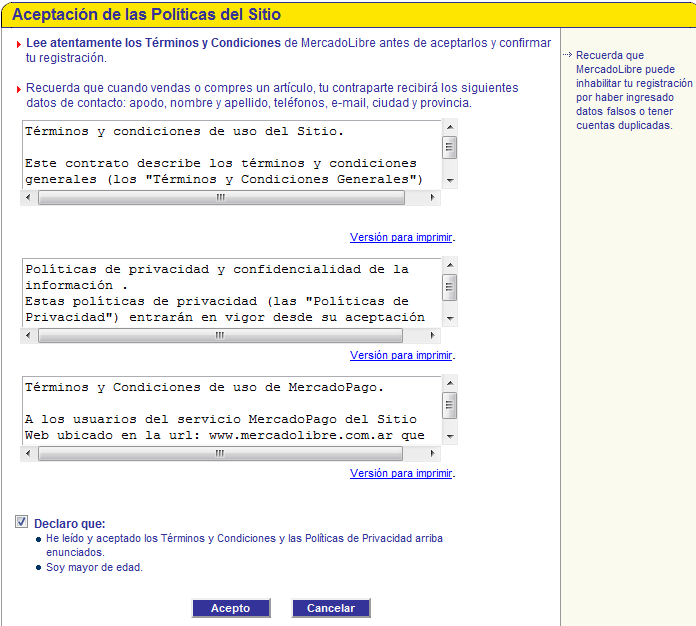Click the Cancelar button
This screenshot has height=626, width=696.
(331, 608)
